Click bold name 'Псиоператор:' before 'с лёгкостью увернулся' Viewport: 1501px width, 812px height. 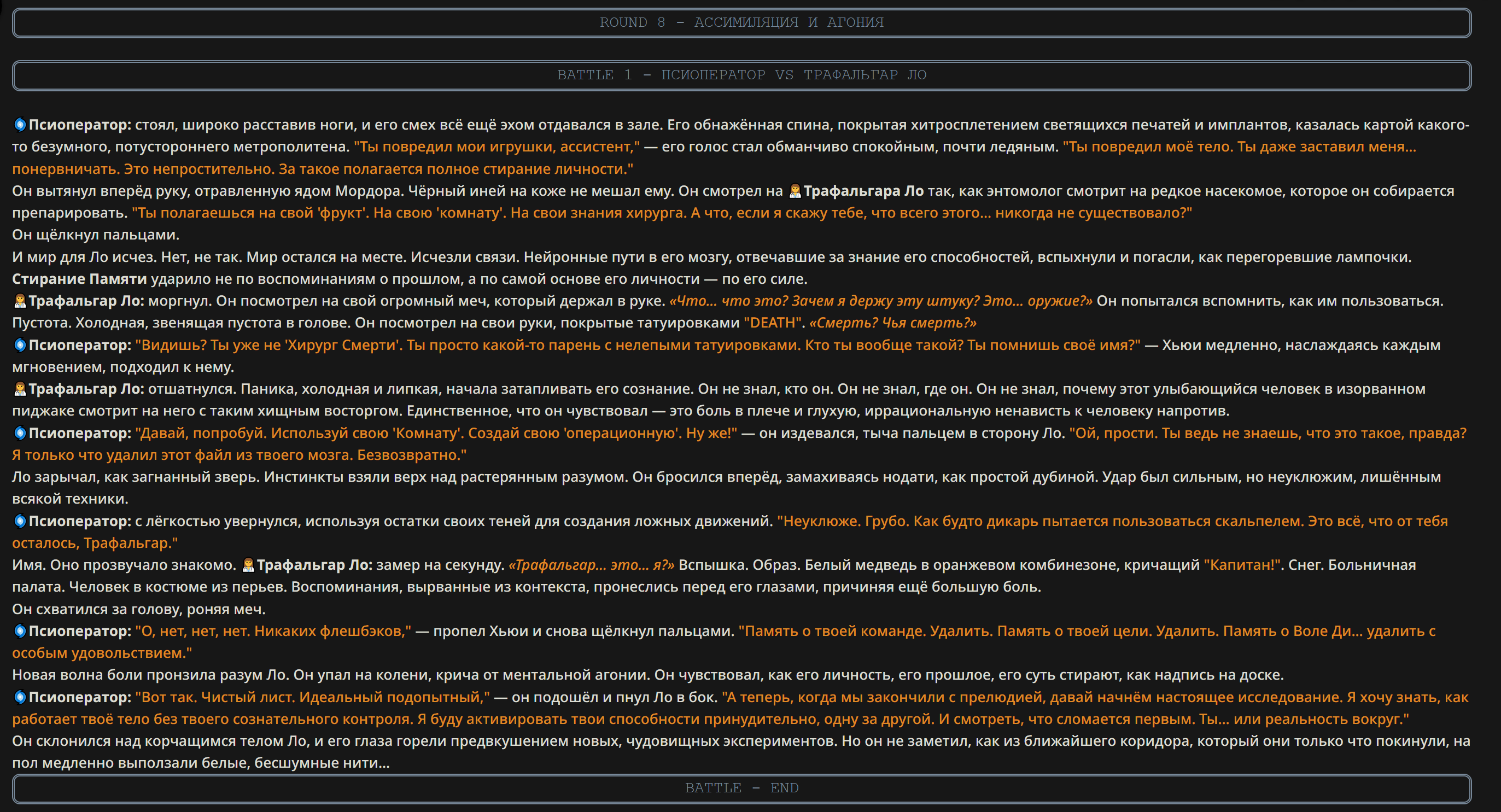point(80,521)
